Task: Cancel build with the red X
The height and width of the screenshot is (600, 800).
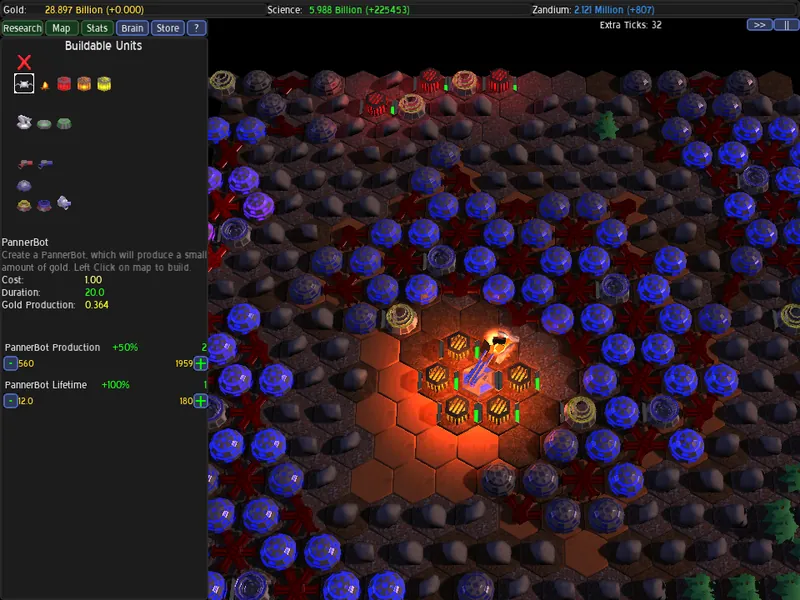Action: pos(24,62)
